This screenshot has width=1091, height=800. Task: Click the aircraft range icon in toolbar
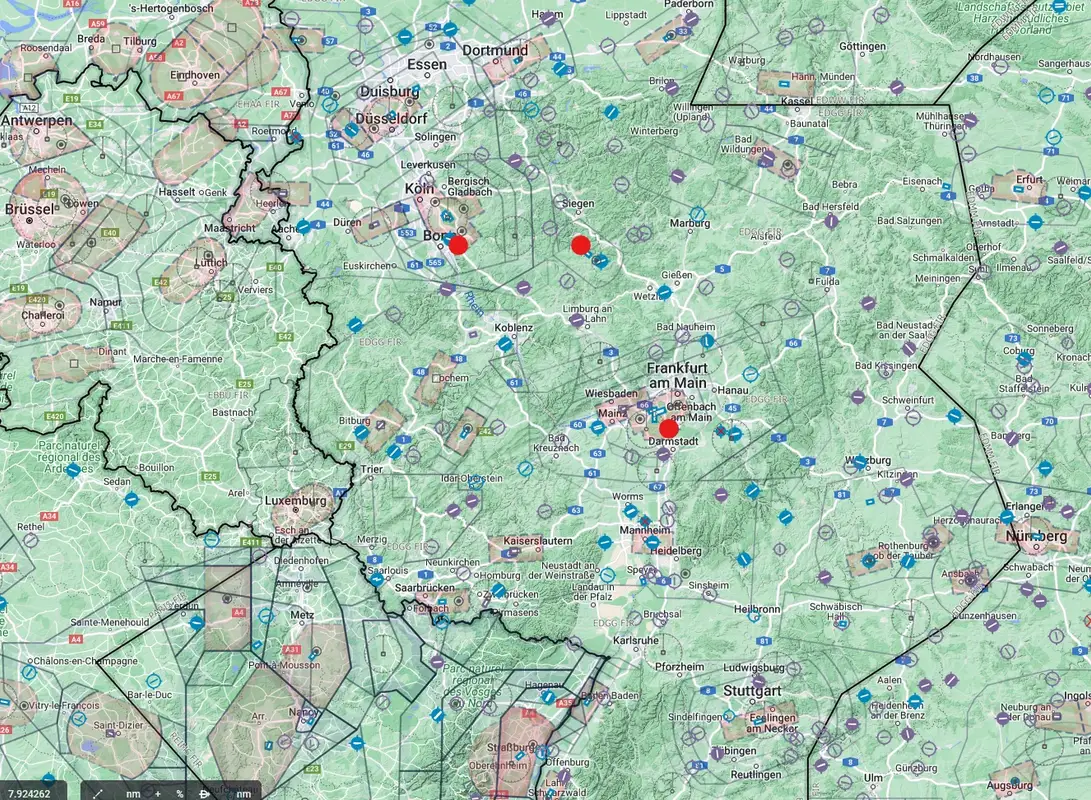205,794
